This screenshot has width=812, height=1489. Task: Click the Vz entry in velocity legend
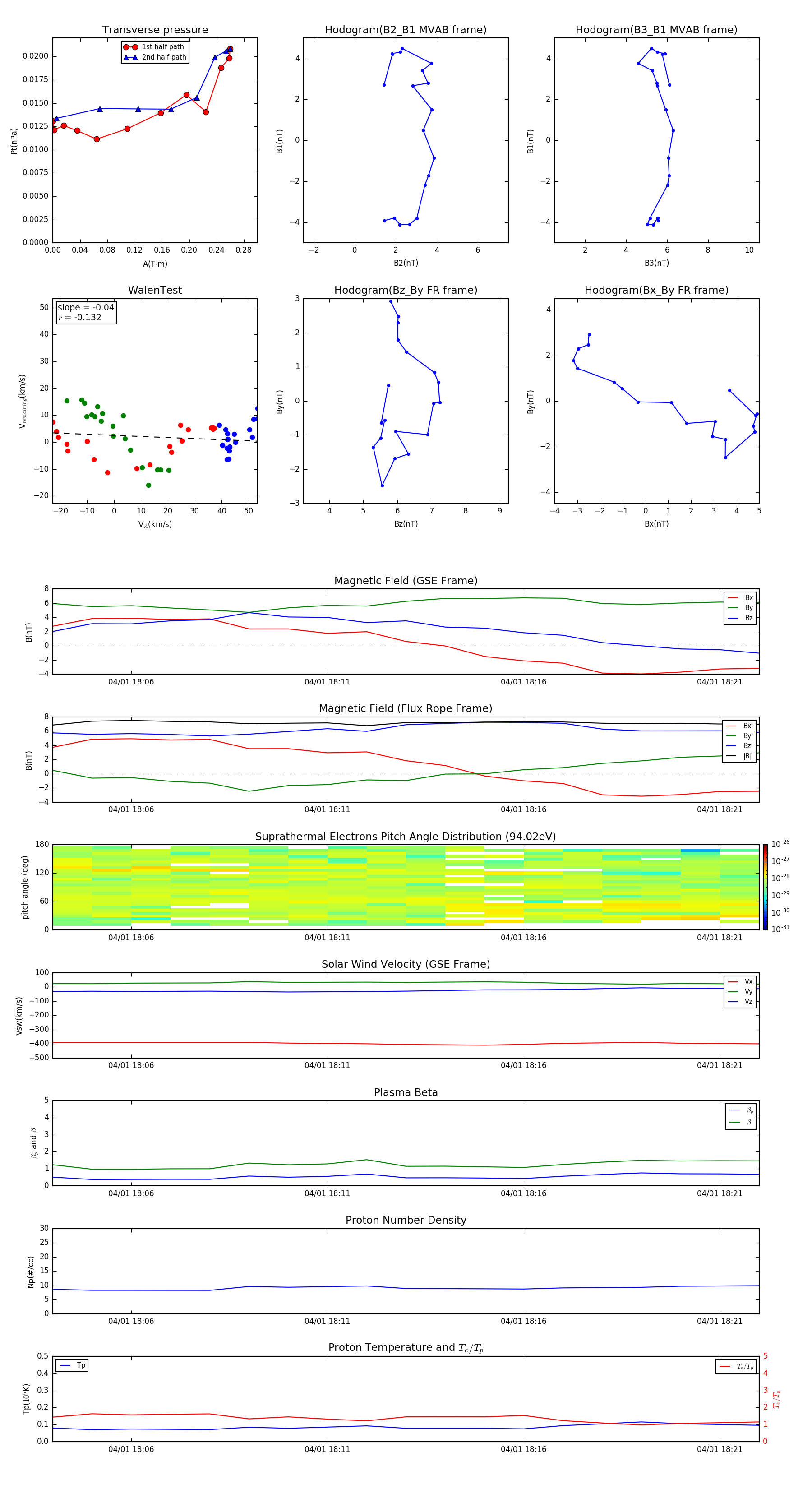pyautogui.click(x=740, y=1002)
